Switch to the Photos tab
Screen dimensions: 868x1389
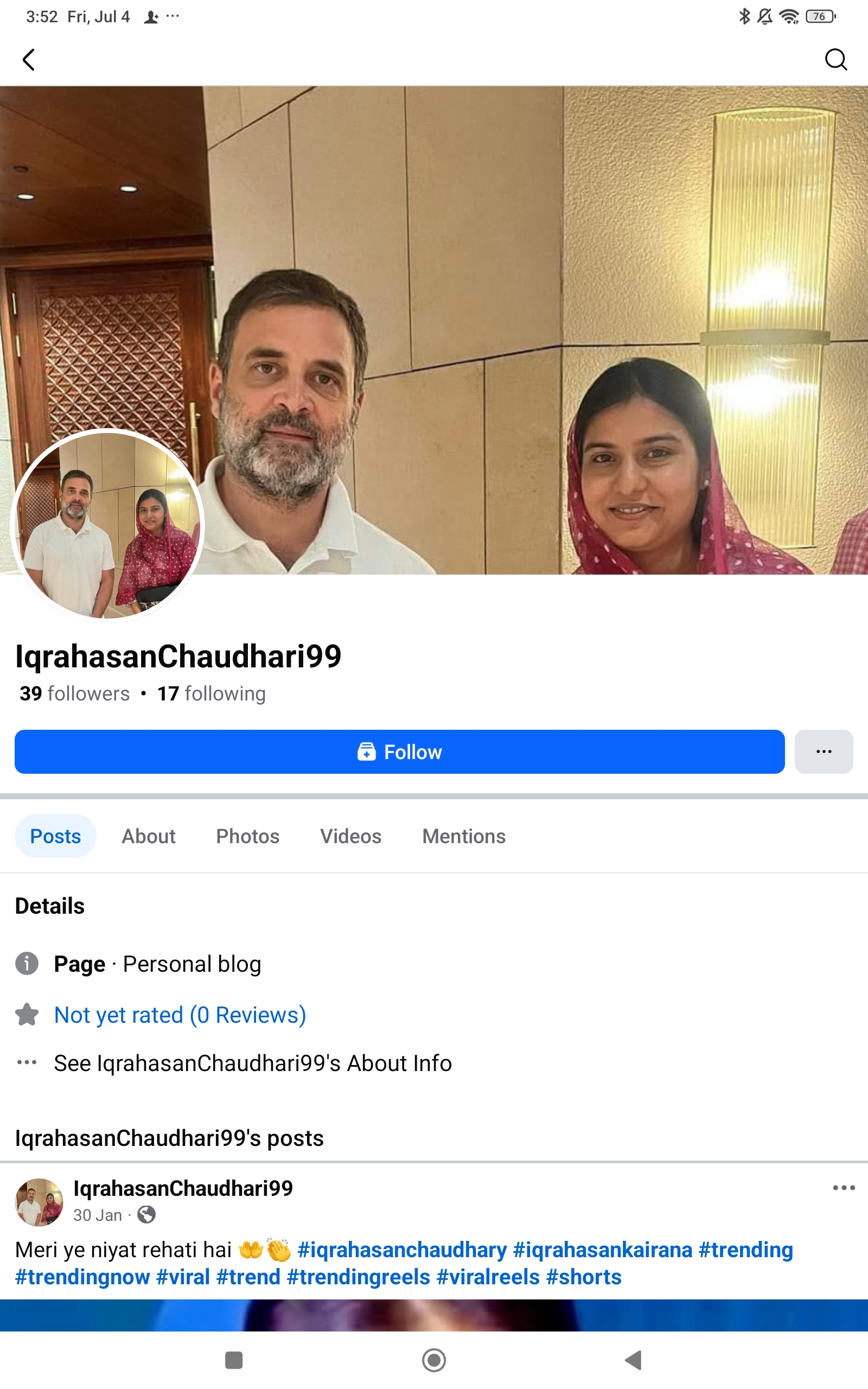(247, 836)
